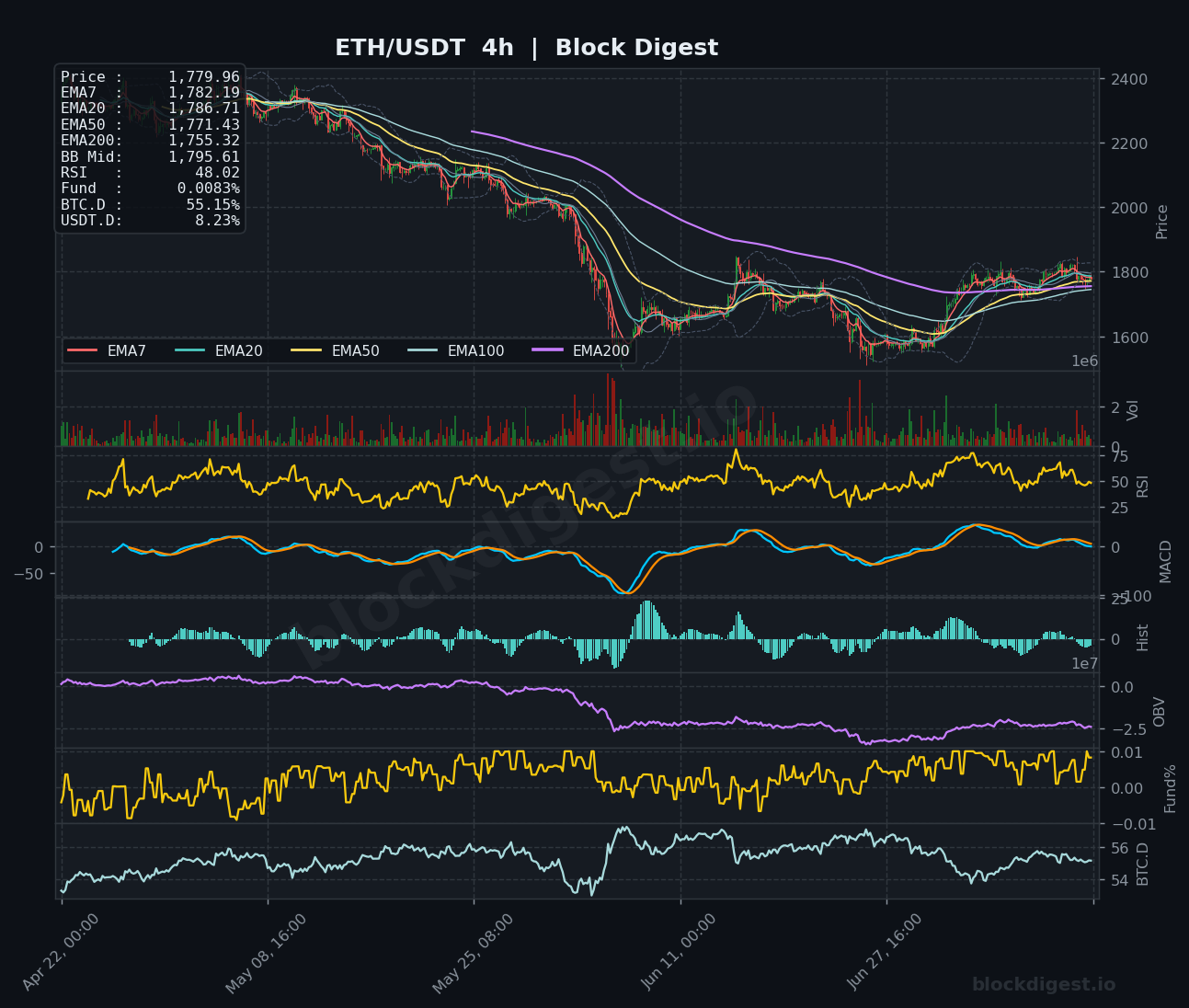1189x1008 pixels.
Task: Click the May 08, 16:00 date label
Action: coord(267,953)
